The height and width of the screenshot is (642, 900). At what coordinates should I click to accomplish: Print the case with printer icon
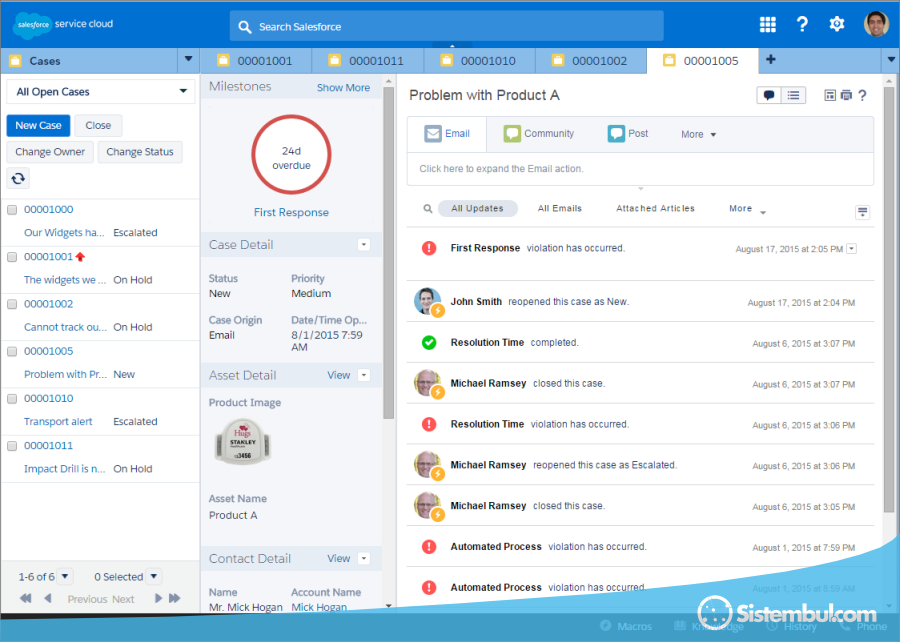pyautogui.click(x=846, y=95)
